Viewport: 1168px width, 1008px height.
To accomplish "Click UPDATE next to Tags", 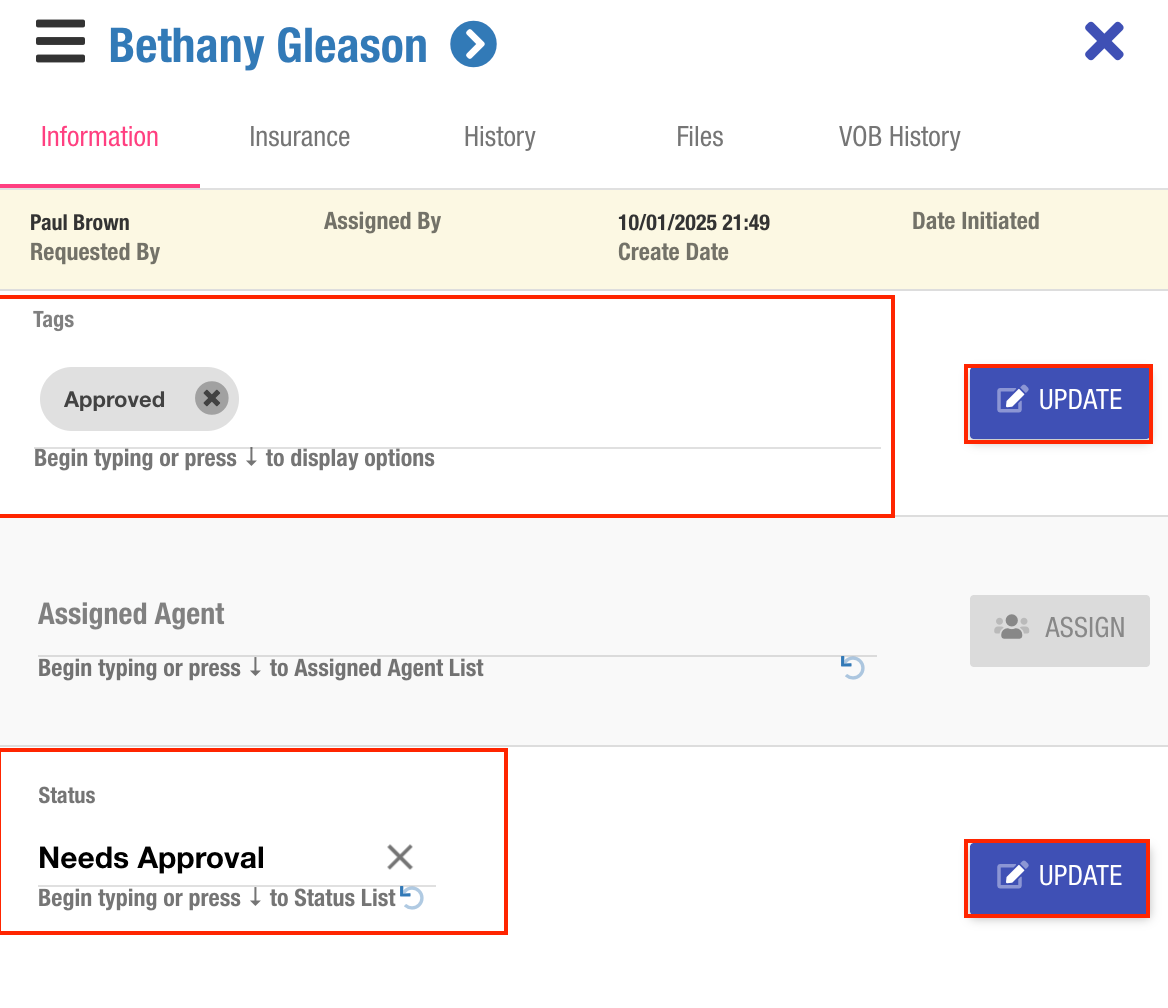I will tap(1059, 400).
